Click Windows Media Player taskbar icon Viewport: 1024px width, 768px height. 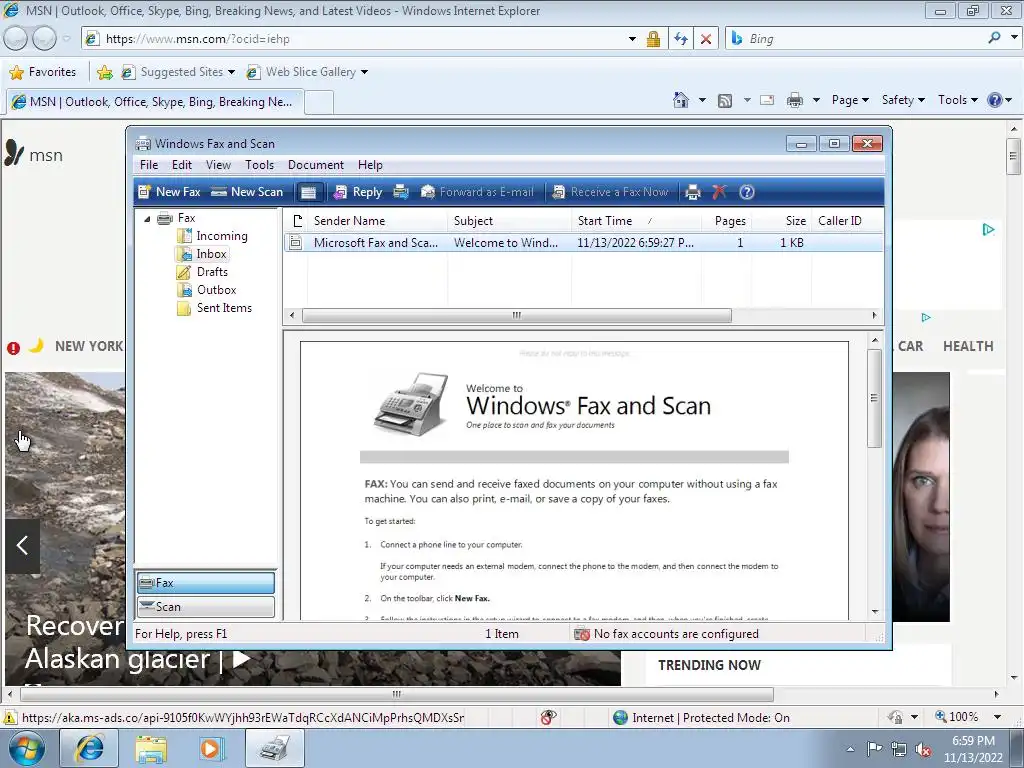click(211, 748)
